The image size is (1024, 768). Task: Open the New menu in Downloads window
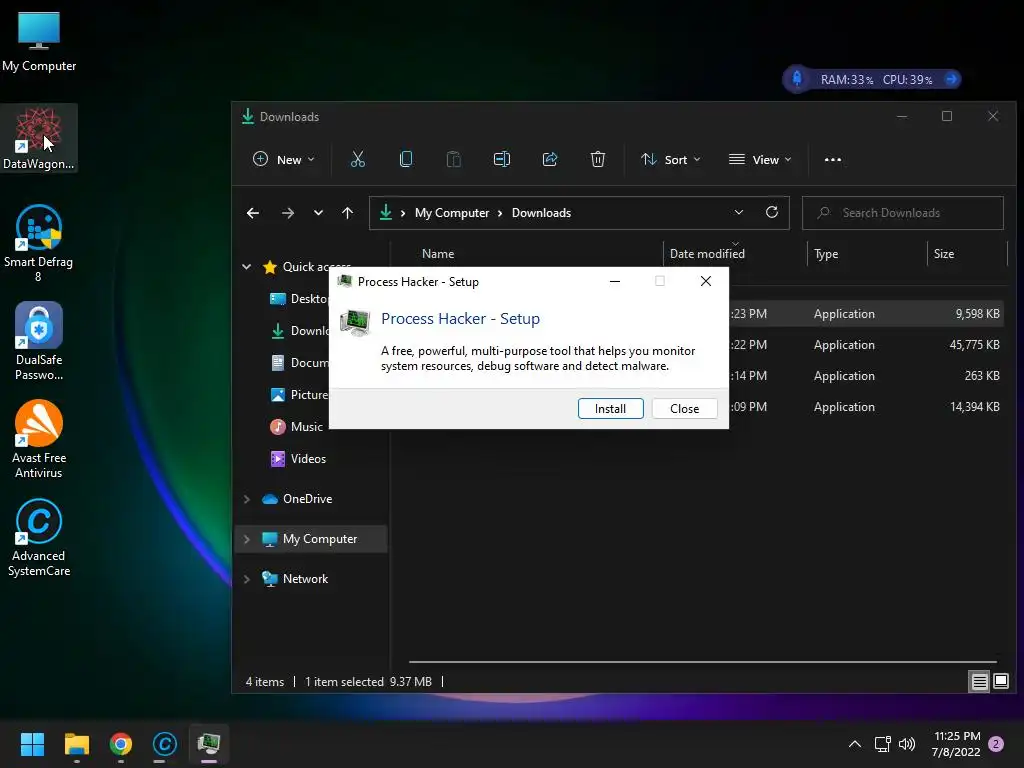click(x=283, y=159)
